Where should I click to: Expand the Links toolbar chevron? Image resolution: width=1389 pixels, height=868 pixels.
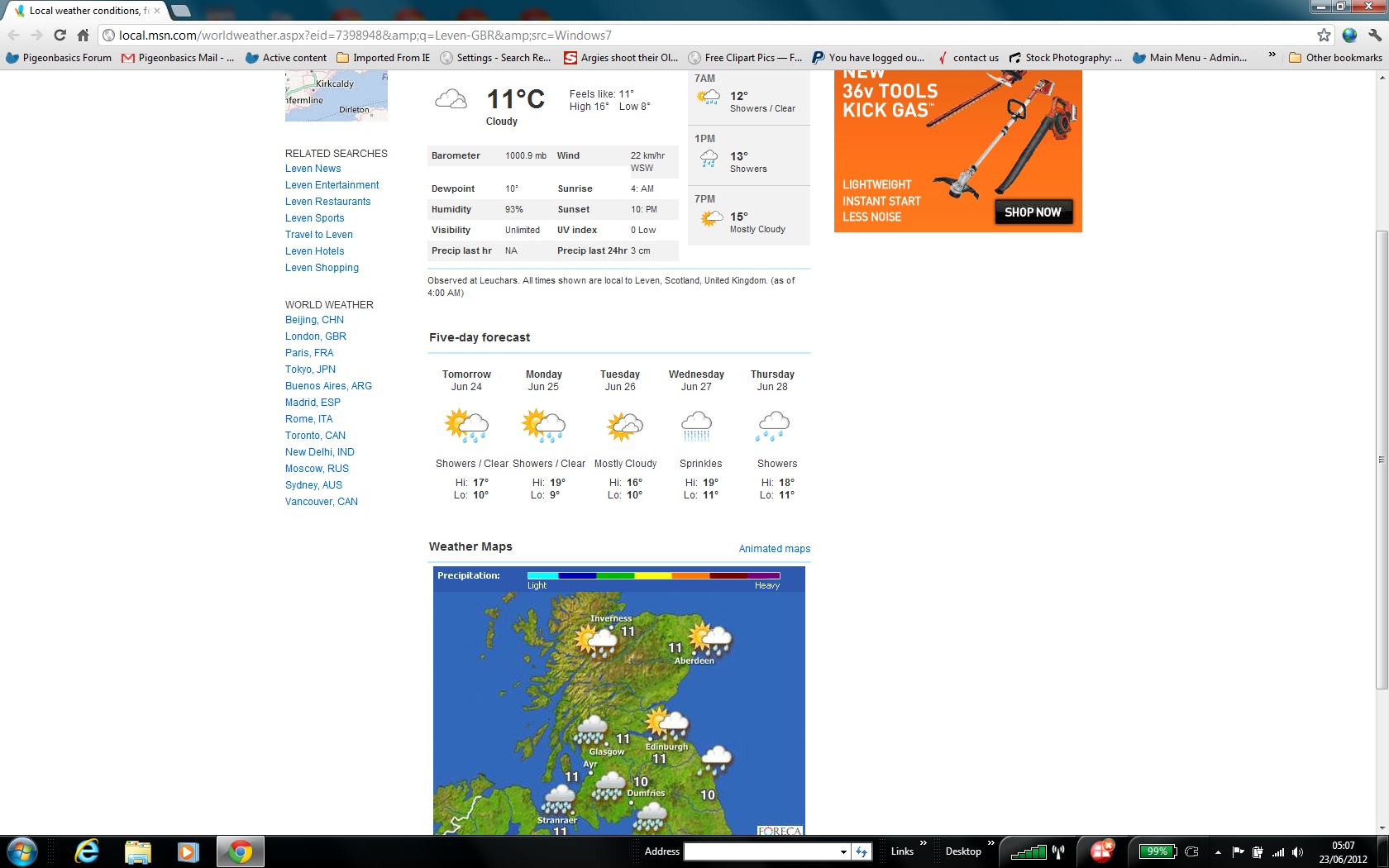(924, 843)
